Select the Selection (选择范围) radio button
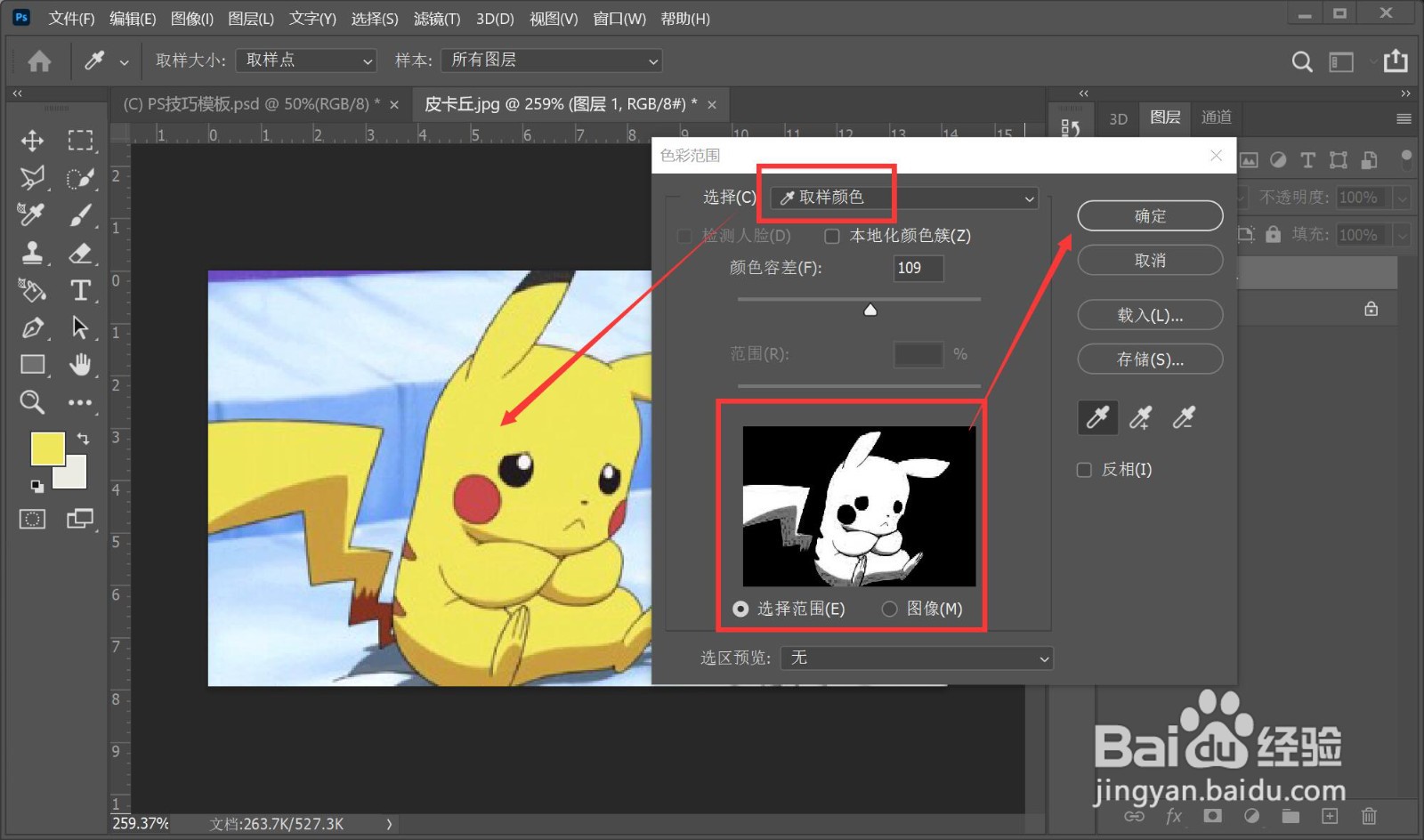This screenshot has height=840, width=1424. click(740, 609)
